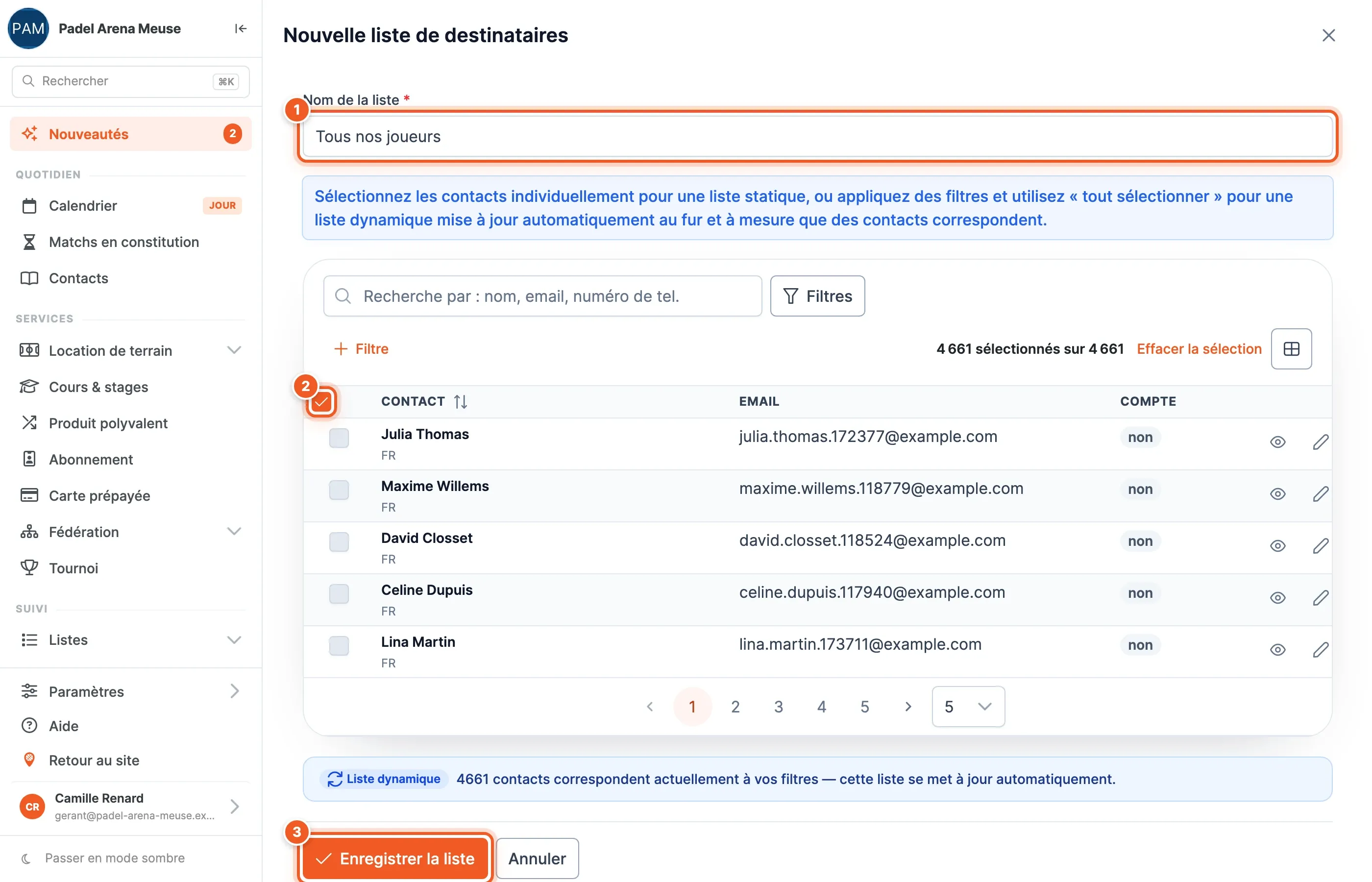Toggle the select-all contacts checkbox
This screenshot has width=1372, height=882.
click(x=321, y=401)
